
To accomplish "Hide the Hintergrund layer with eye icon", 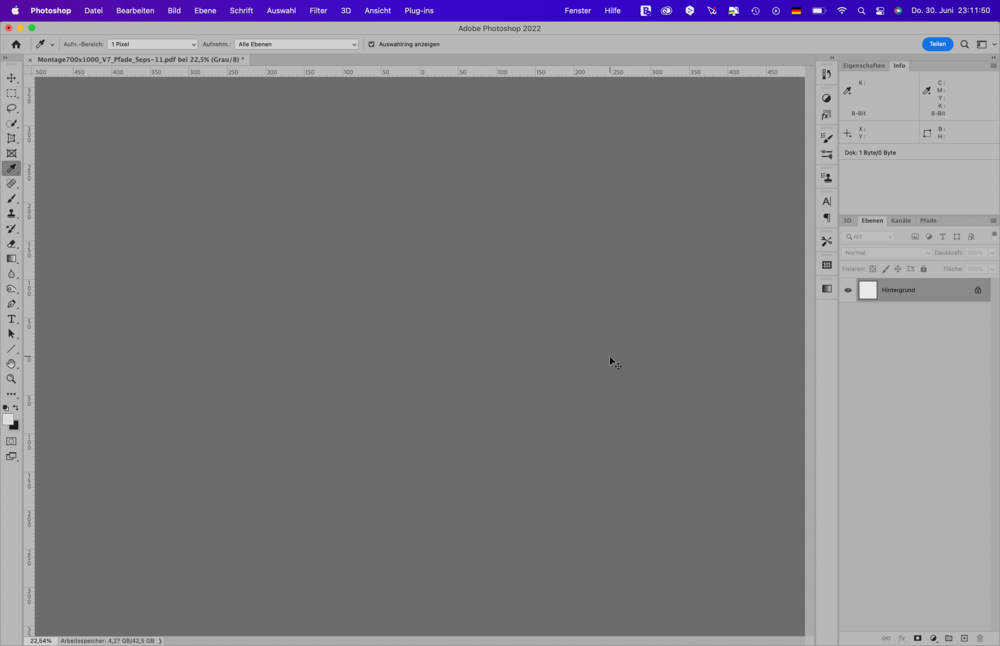I will tap(848, 290).
